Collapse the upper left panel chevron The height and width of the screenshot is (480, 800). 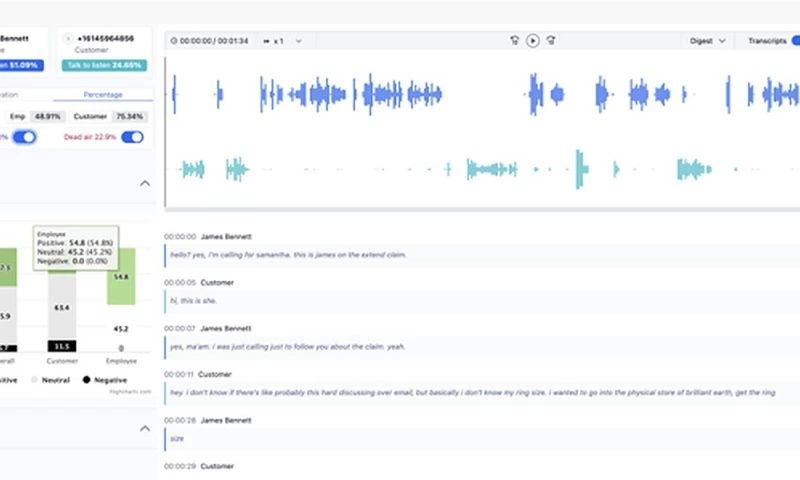point(145,183)
